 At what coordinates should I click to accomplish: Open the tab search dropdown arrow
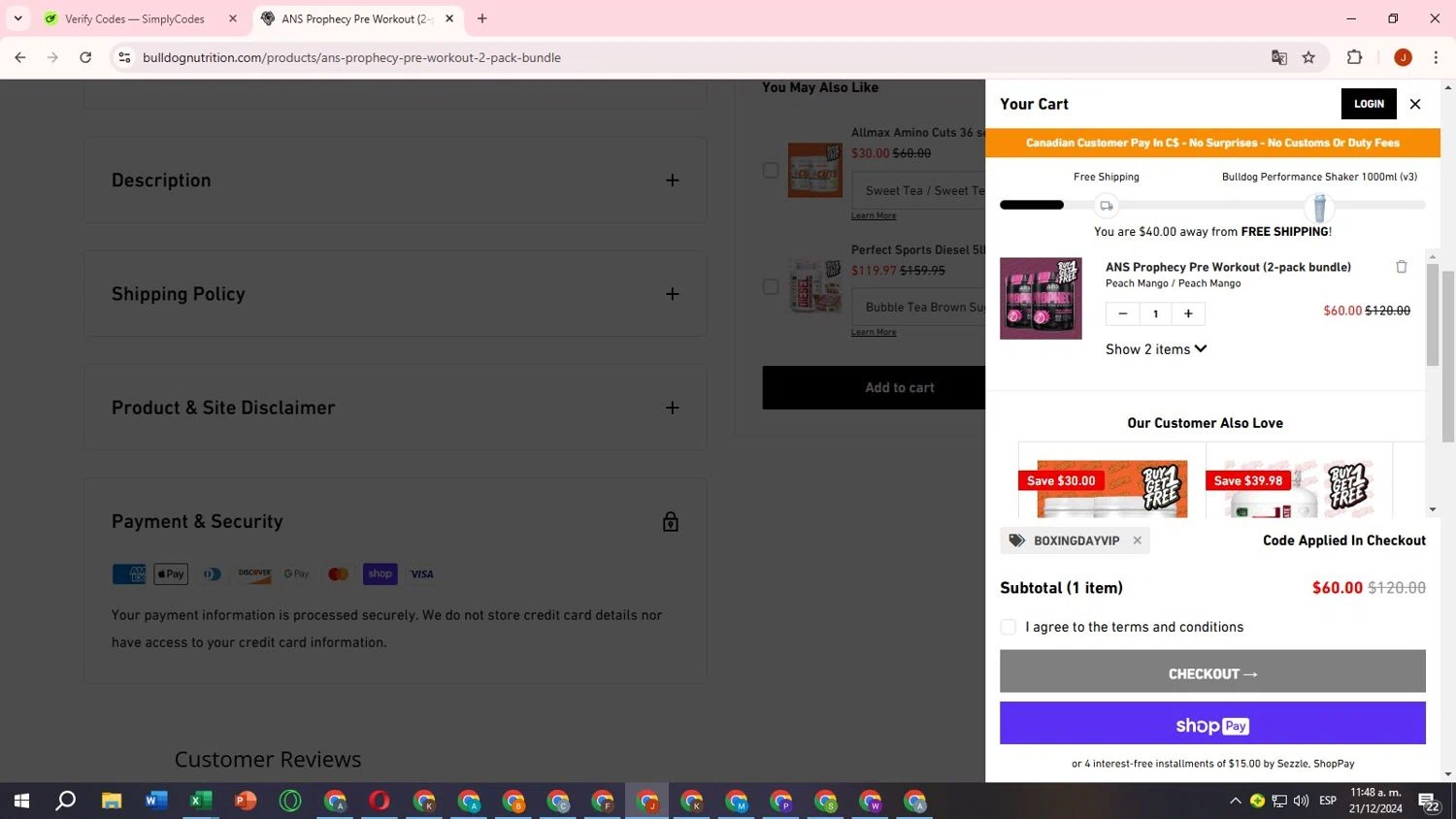[17, 18]
